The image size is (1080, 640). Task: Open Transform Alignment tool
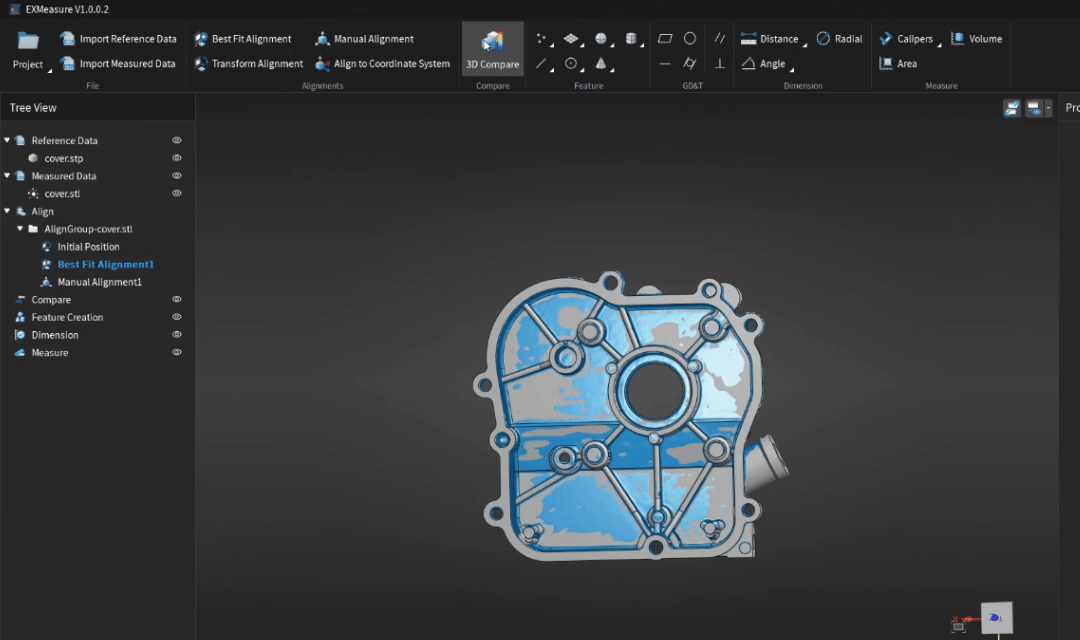(x=249, y=63)
